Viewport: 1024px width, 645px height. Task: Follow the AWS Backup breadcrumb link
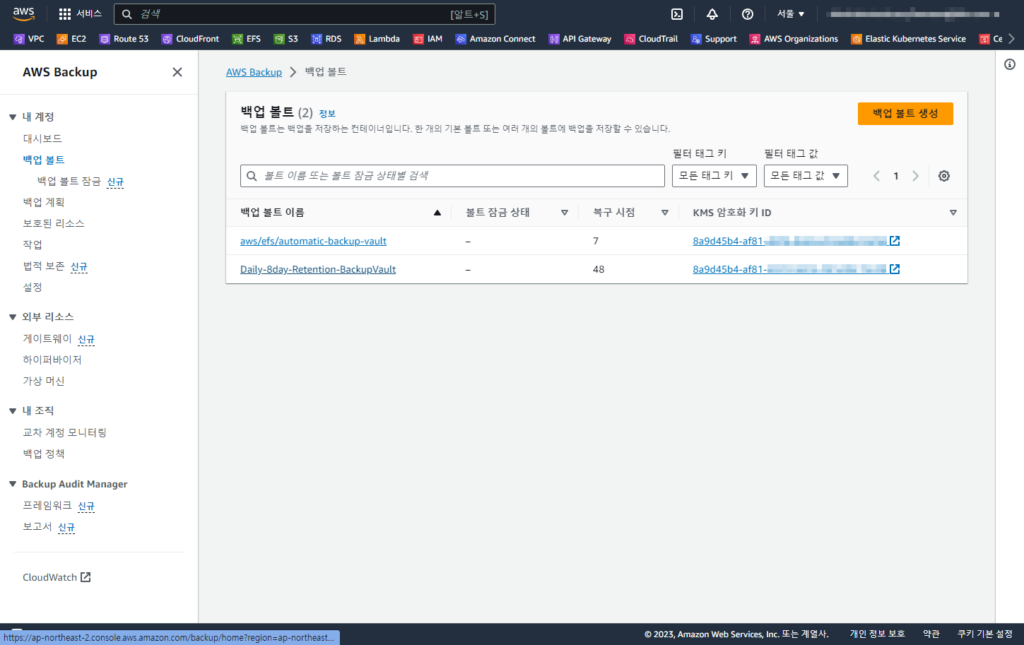[x=253, y=72]
